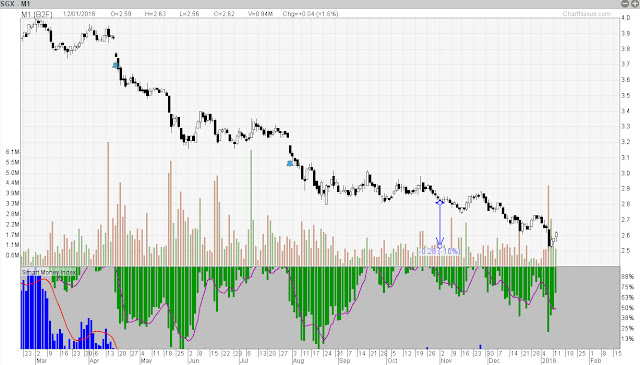Select the blue diamond at measurement arrow top
The image size is (640, 365).
click(x=440, y=203)
